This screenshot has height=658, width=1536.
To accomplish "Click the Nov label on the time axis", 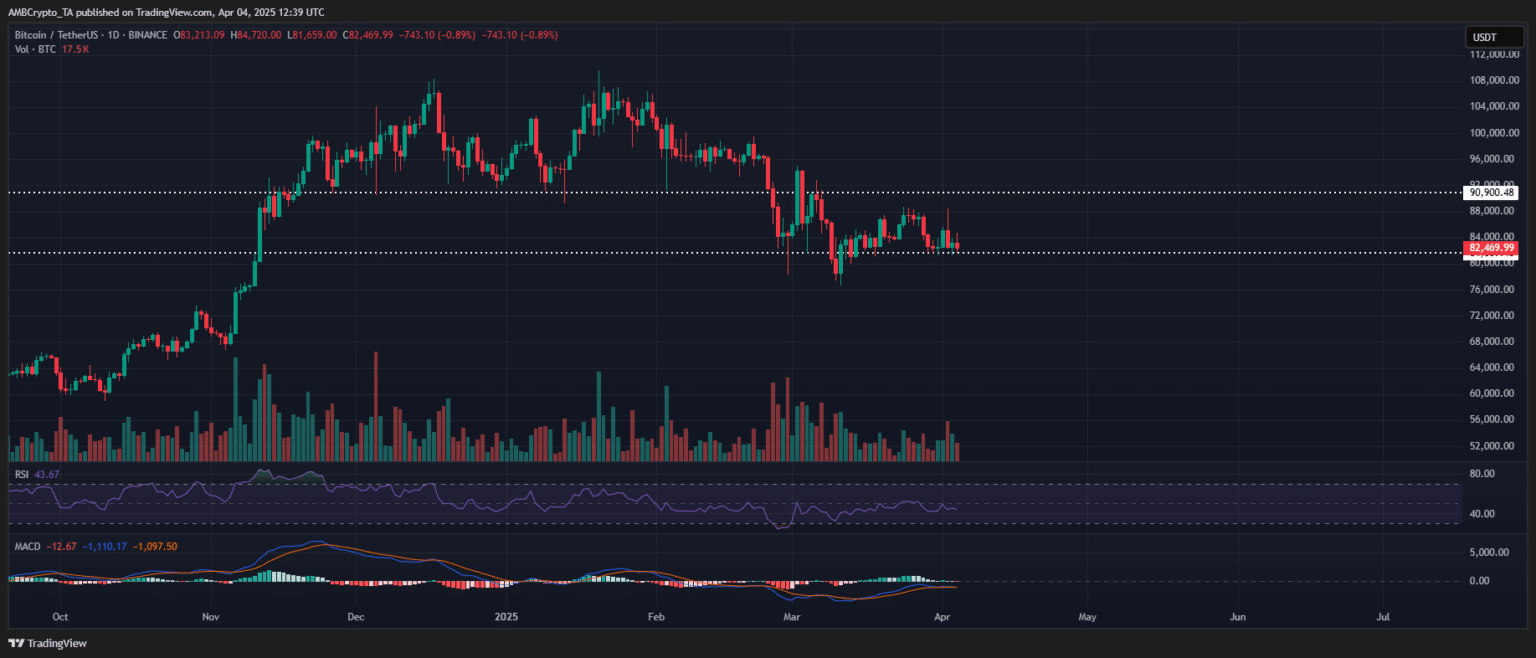I will (x=212, y=618).
